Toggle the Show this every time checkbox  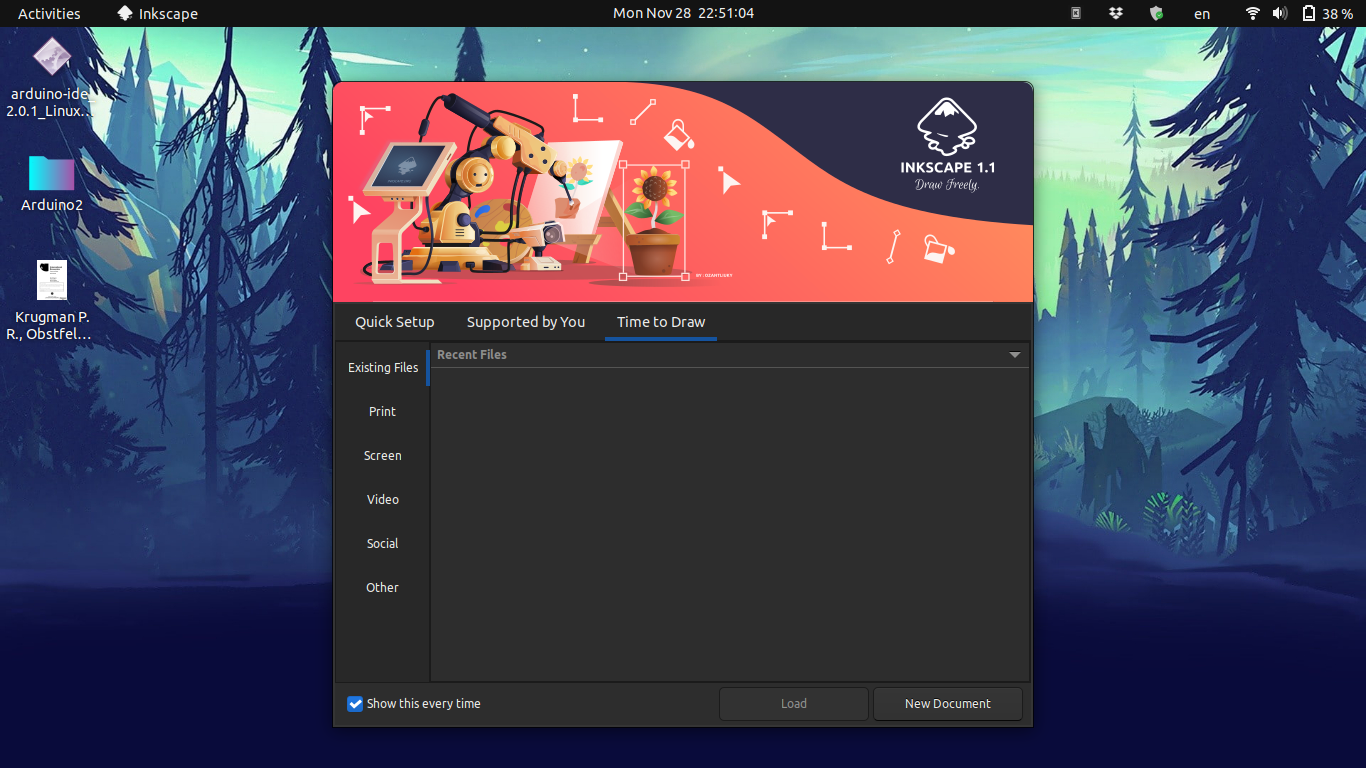click(355, 703)
